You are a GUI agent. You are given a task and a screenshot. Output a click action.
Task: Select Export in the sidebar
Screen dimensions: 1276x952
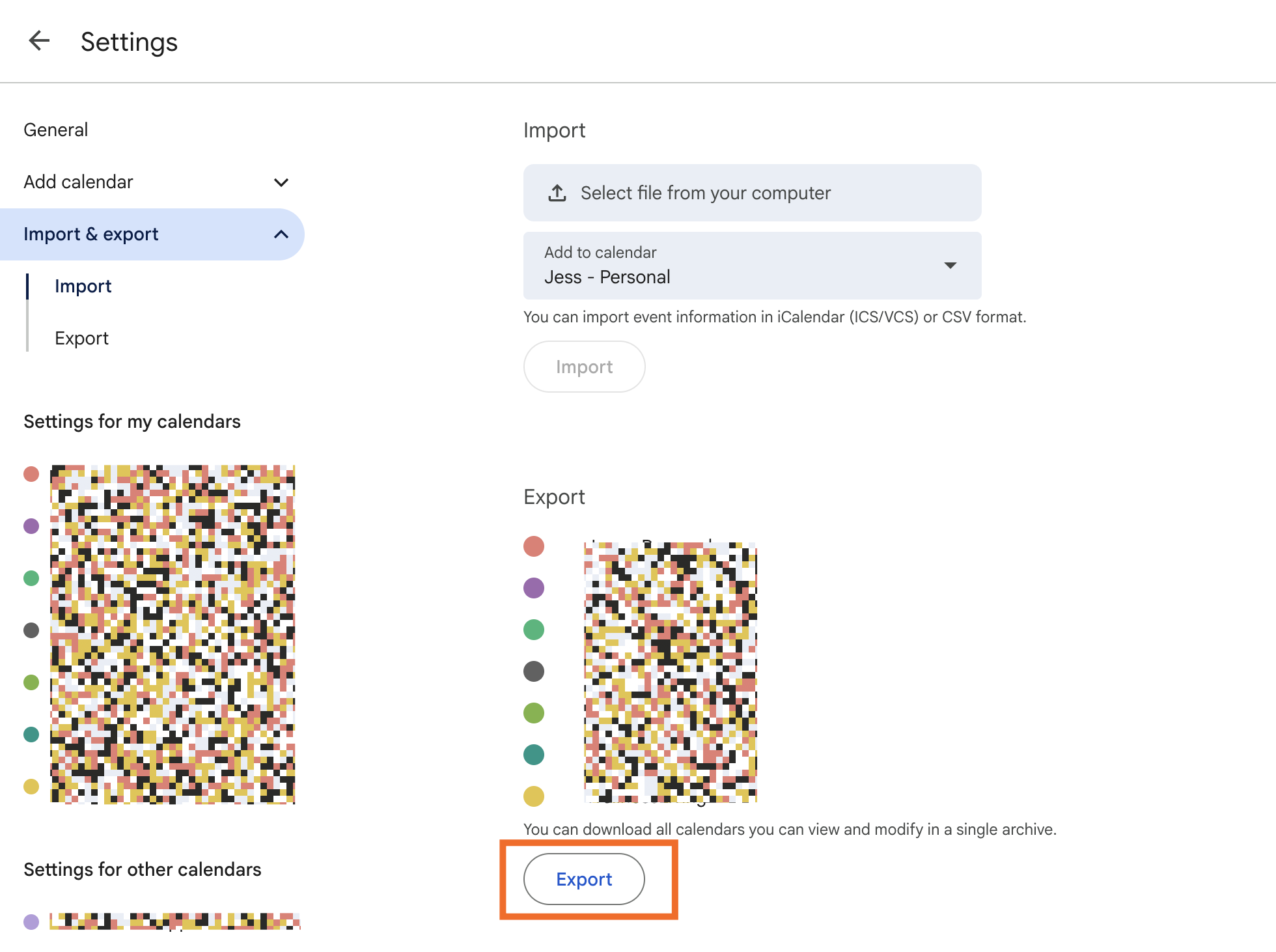pyautogui.click(x=81, y=338)
